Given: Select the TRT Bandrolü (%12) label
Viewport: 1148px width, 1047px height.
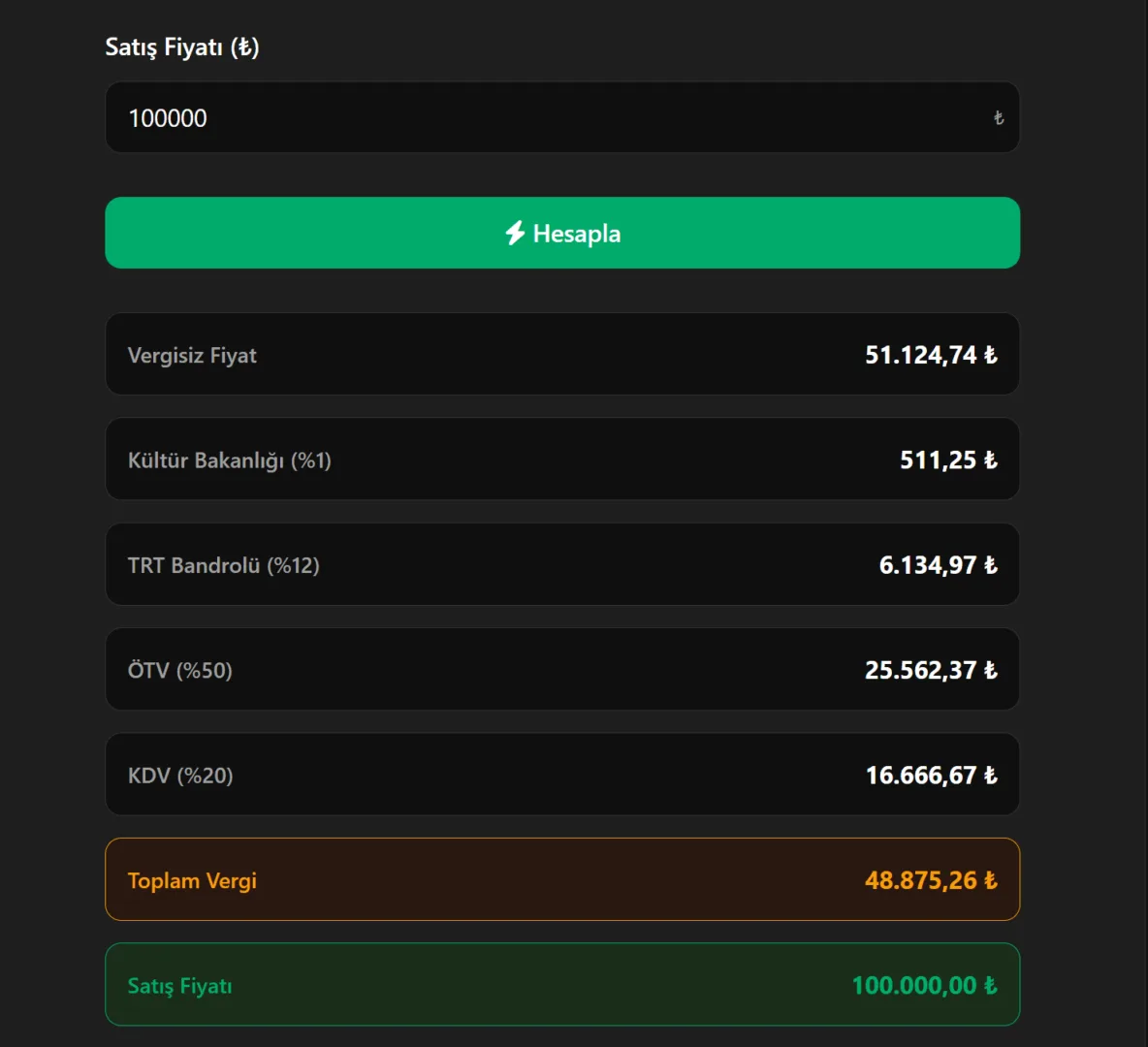Looking at the screenshot, I should coord(224,565).
